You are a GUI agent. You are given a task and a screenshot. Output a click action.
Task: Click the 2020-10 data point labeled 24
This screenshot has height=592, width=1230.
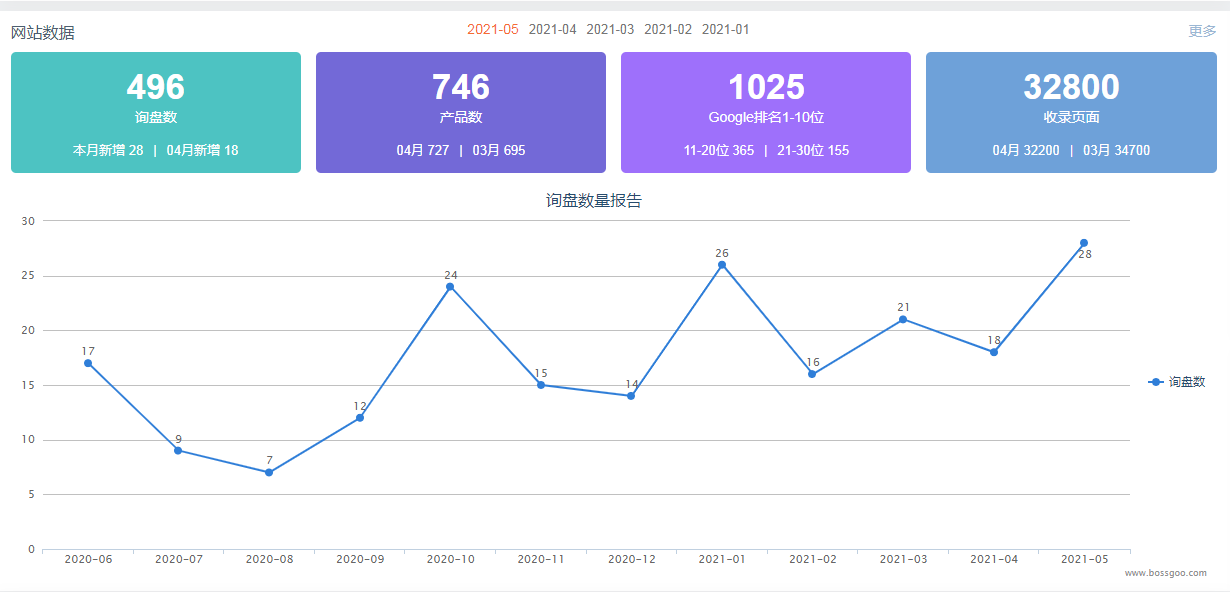[x=450, y=287]
